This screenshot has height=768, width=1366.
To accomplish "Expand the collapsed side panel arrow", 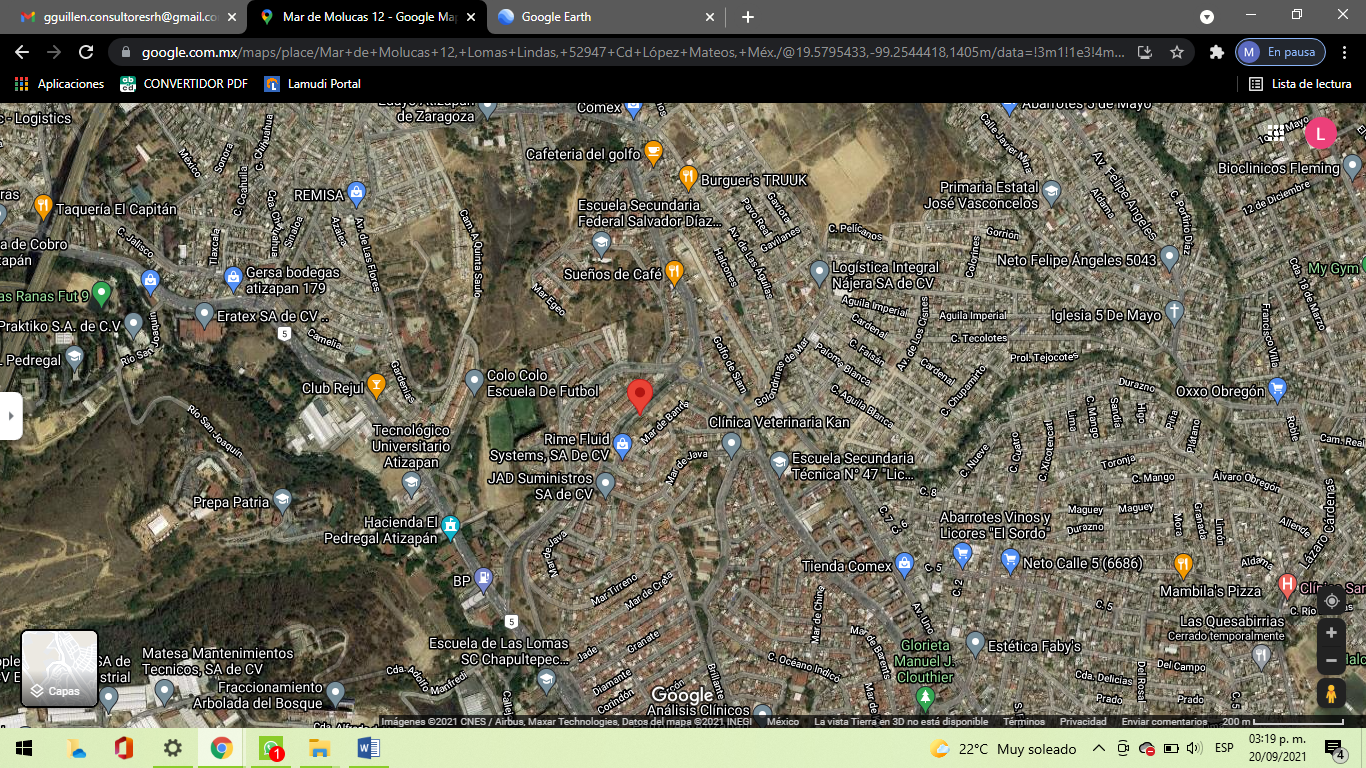I will 10,416.
